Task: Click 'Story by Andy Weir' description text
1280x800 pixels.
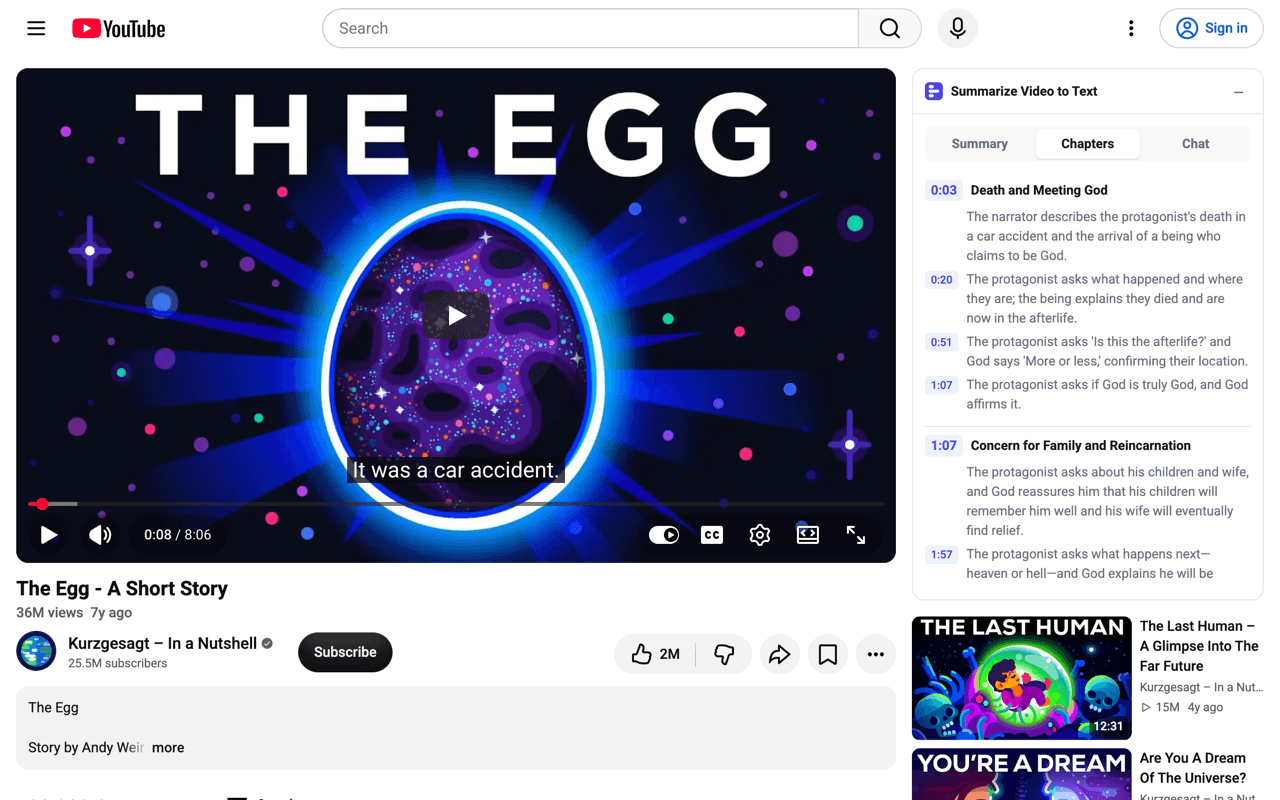Action: [86, 747]
